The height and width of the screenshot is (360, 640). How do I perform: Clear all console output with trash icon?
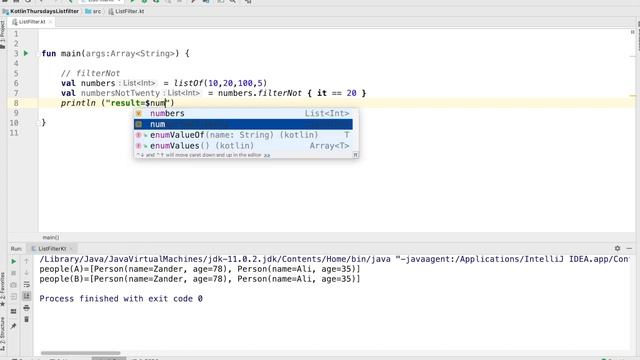27,319
